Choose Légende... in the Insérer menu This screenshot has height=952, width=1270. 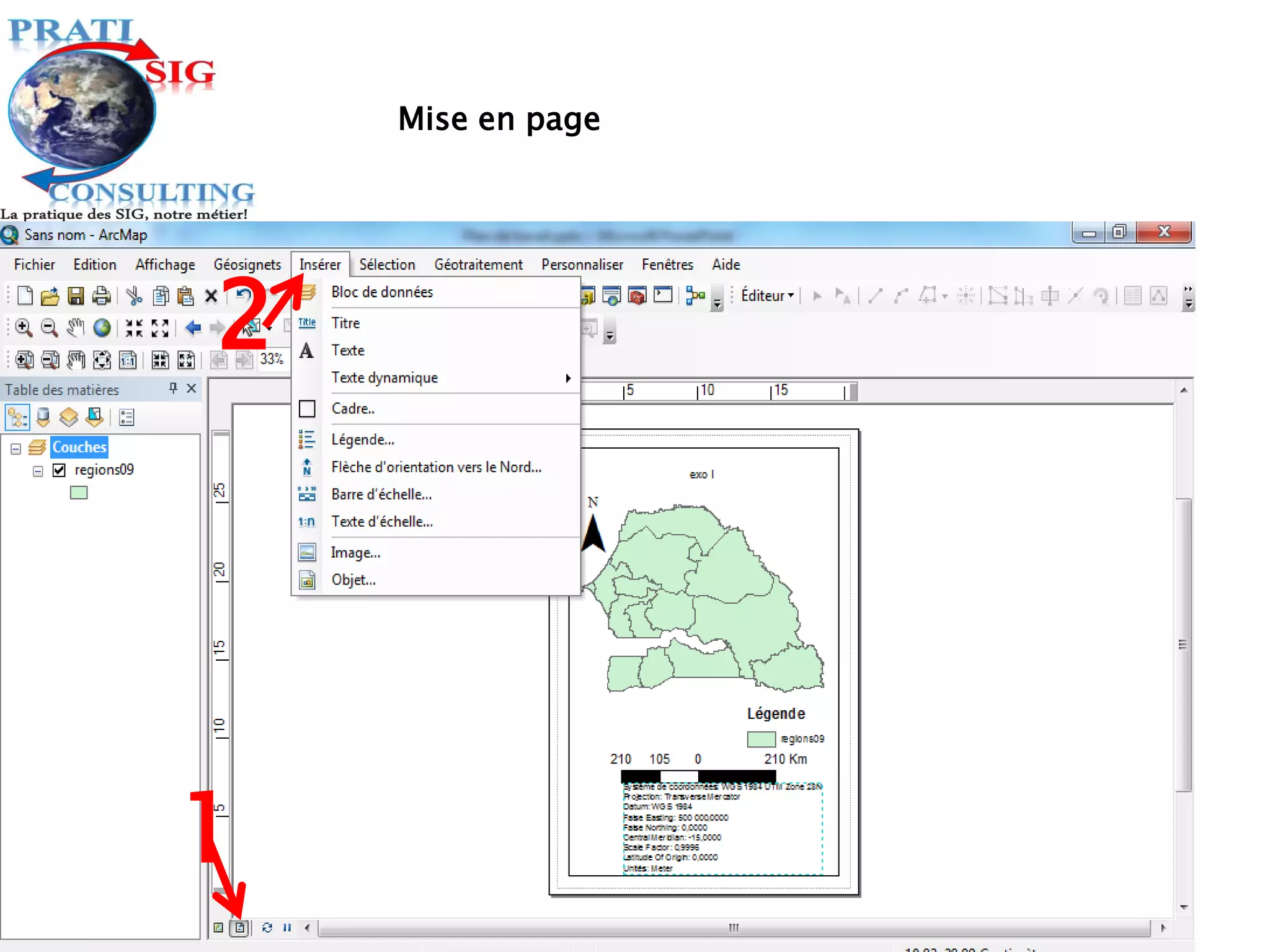coord(437,440)
